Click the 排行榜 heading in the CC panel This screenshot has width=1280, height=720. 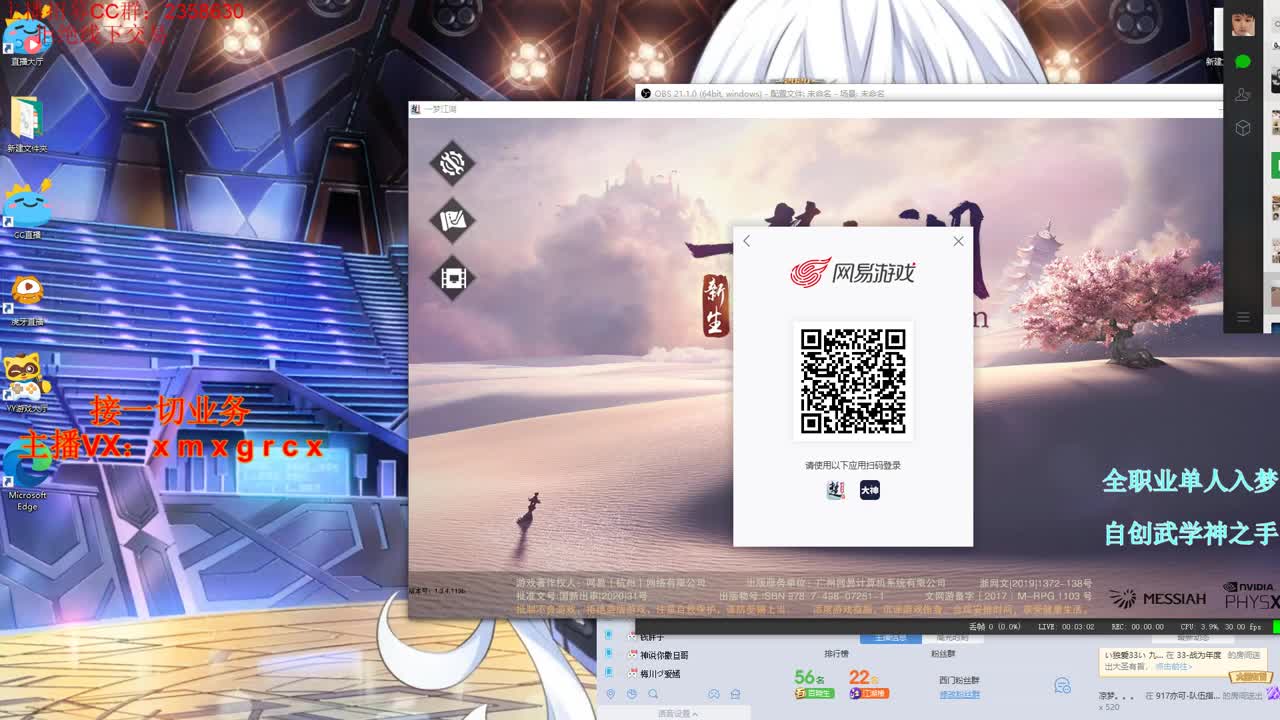coord(836,654)
